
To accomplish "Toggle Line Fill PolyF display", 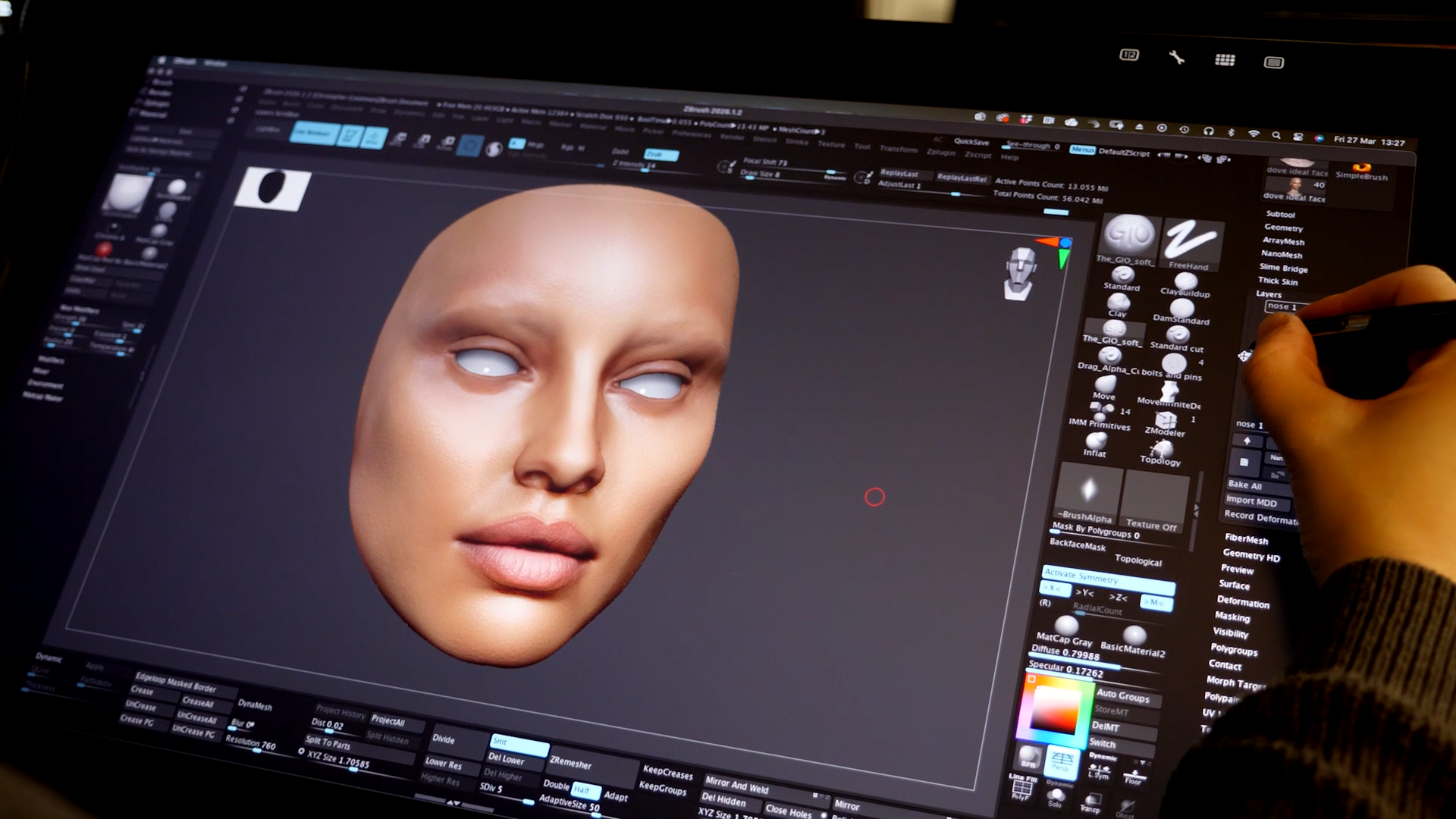I will (x=1021, y=787).
